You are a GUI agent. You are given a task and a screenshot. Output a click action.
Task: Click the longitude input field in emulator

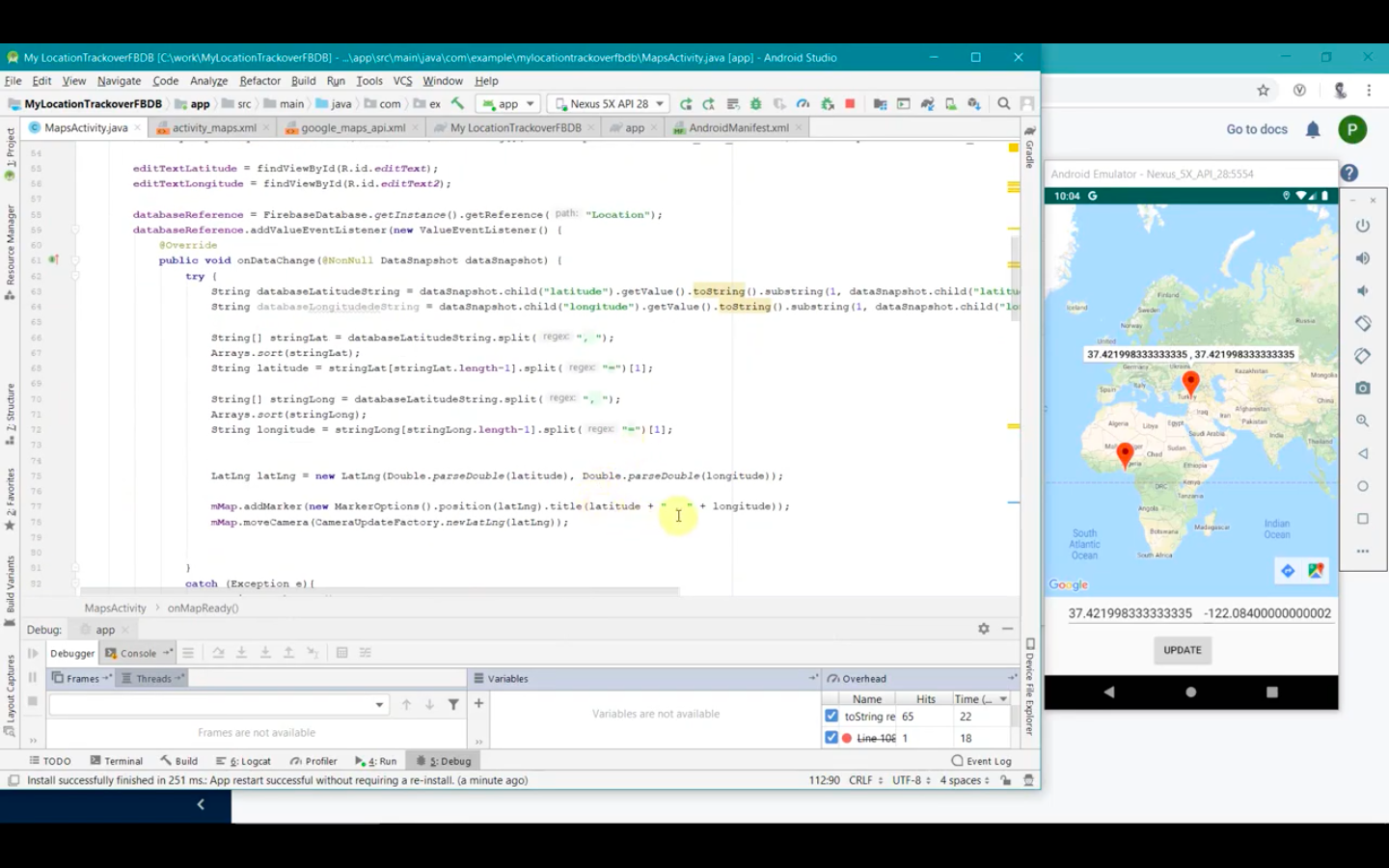point(1267,613)
